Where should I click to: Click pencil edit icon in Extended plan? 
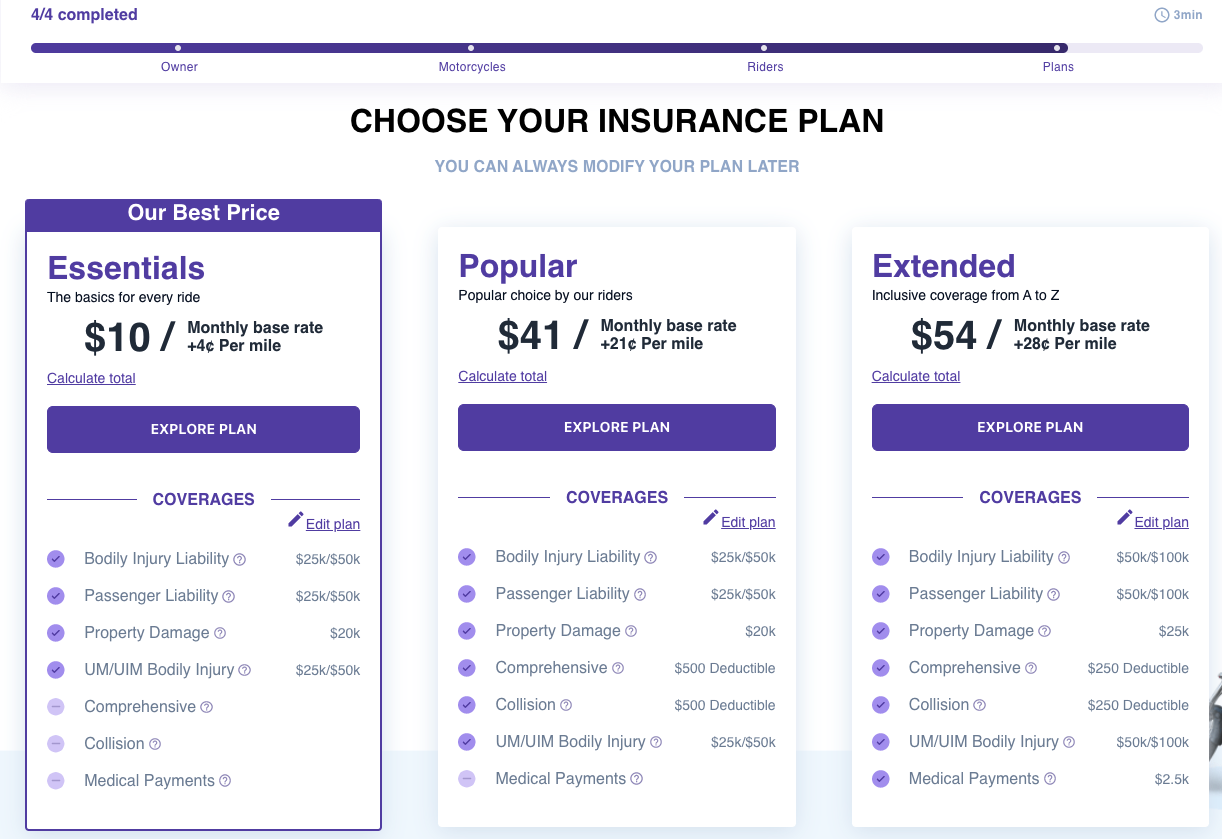pyautogui.click(x=1124, y=517)
